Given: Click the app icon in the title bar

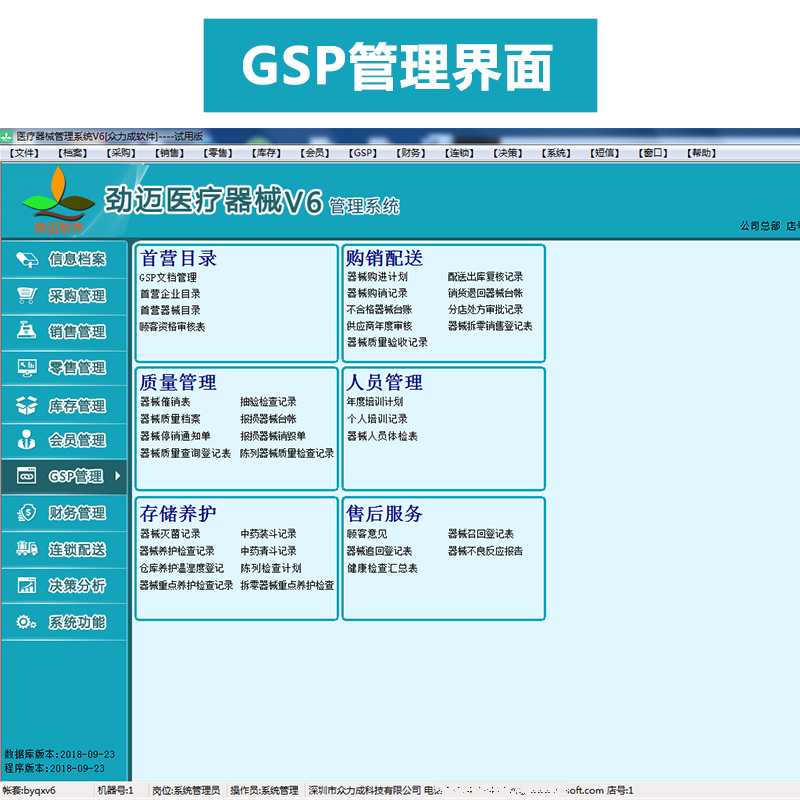Looking at the screenshot, I should (7, 137).
